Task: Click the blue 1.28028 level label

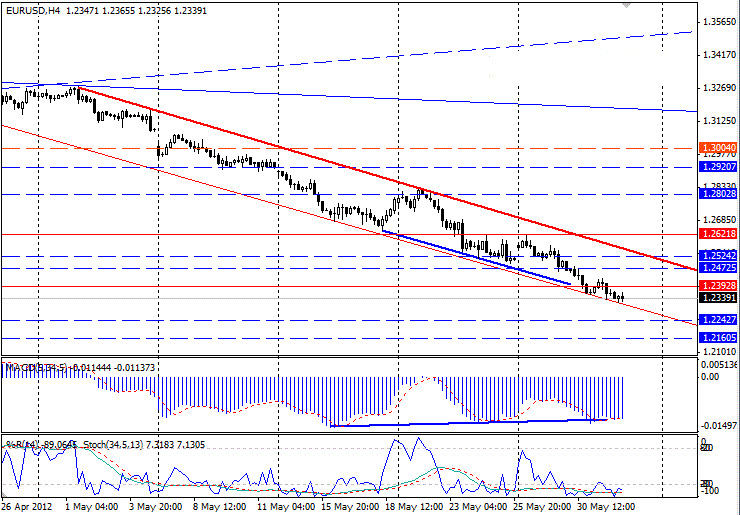Action: click(718, 194)
